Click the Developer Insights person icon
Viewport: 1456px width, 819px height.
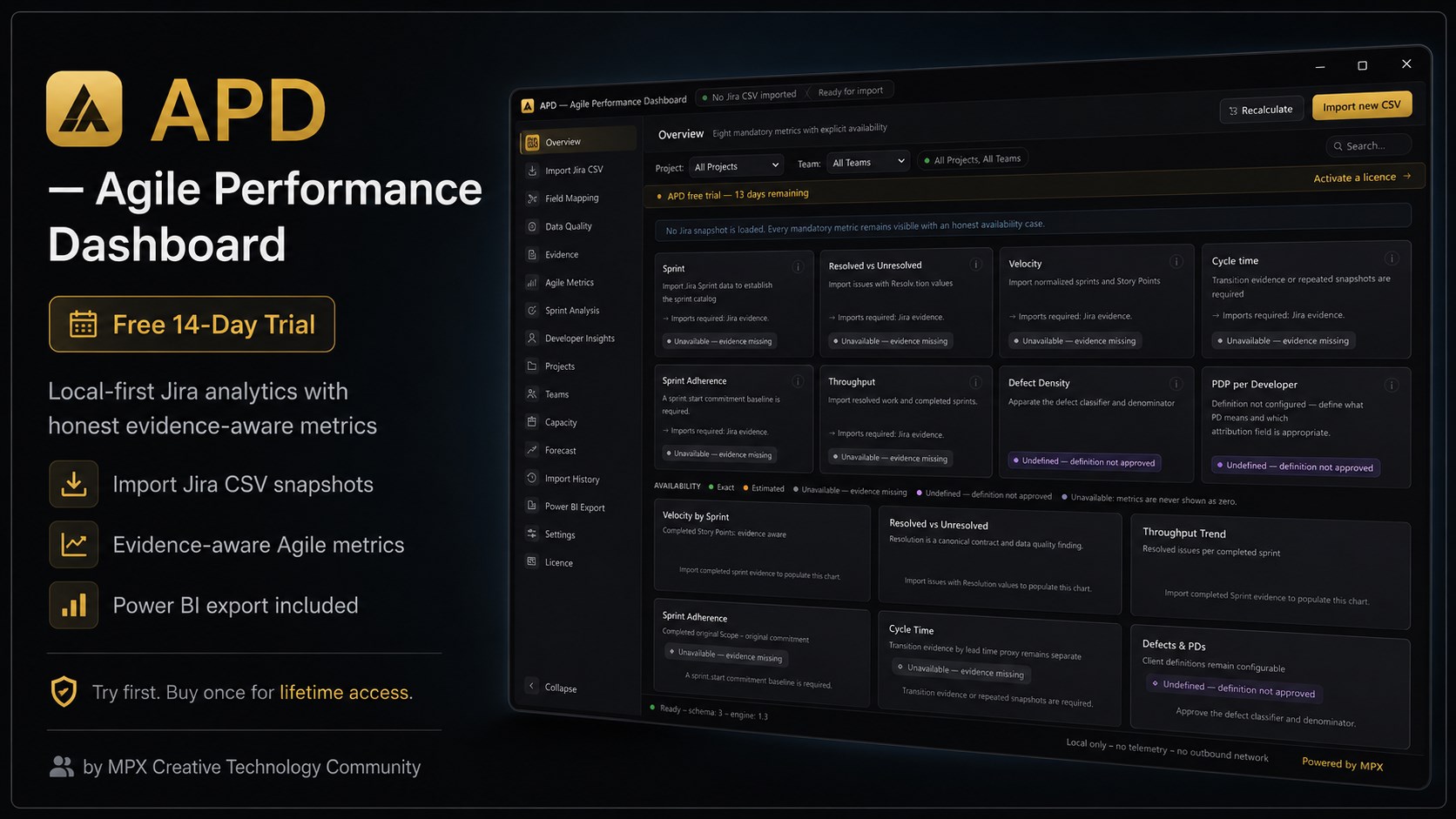point(532,338)
